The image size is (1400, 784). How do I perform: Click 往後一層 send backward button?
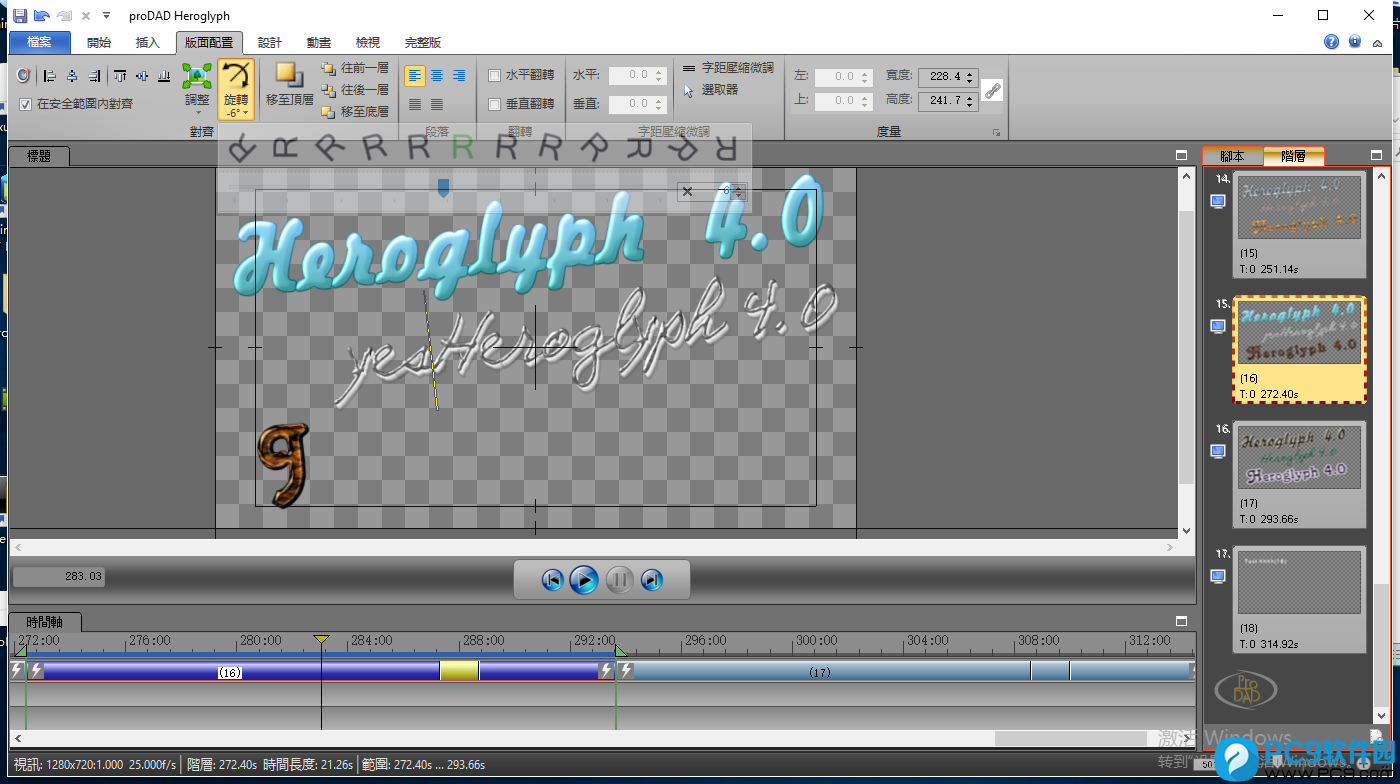tap(355, 90)
